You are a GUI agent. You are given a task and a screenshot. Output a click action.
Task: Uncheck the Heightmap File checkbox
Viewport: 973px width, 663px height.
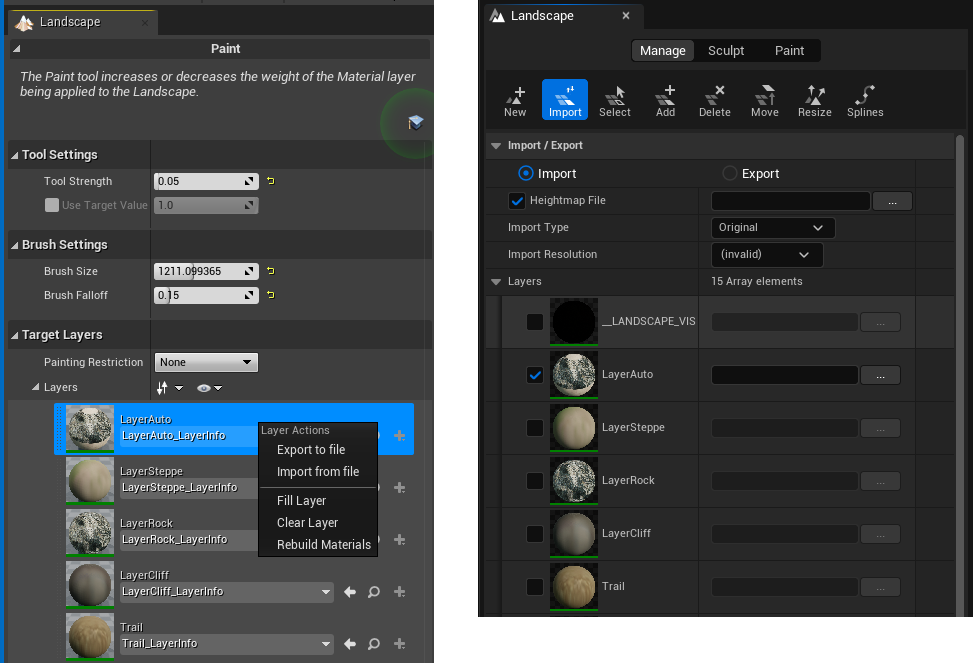517,201
